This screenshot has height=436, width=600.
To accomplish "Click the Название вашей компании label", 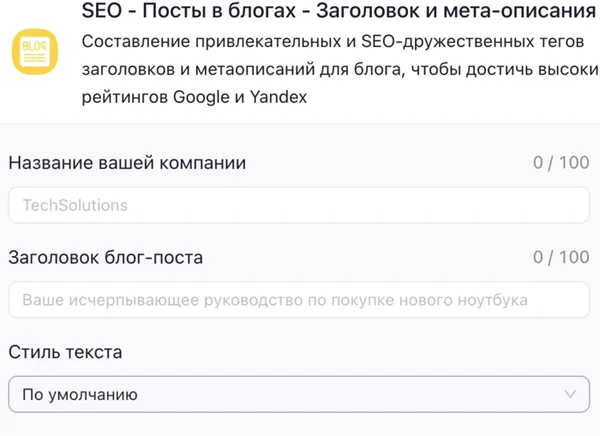I will click(x=127, y=163).
